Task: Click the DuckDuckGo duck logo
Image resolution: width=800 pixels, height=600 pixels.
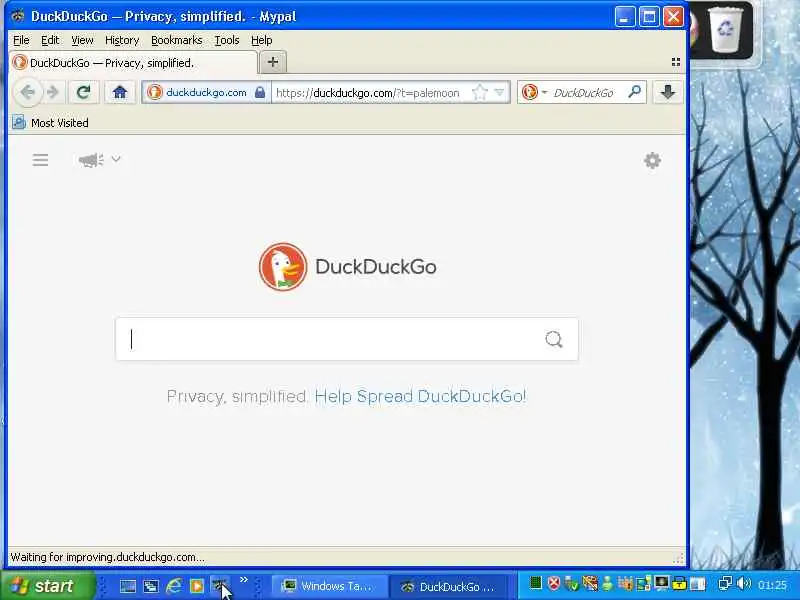Action: point(283,267)
